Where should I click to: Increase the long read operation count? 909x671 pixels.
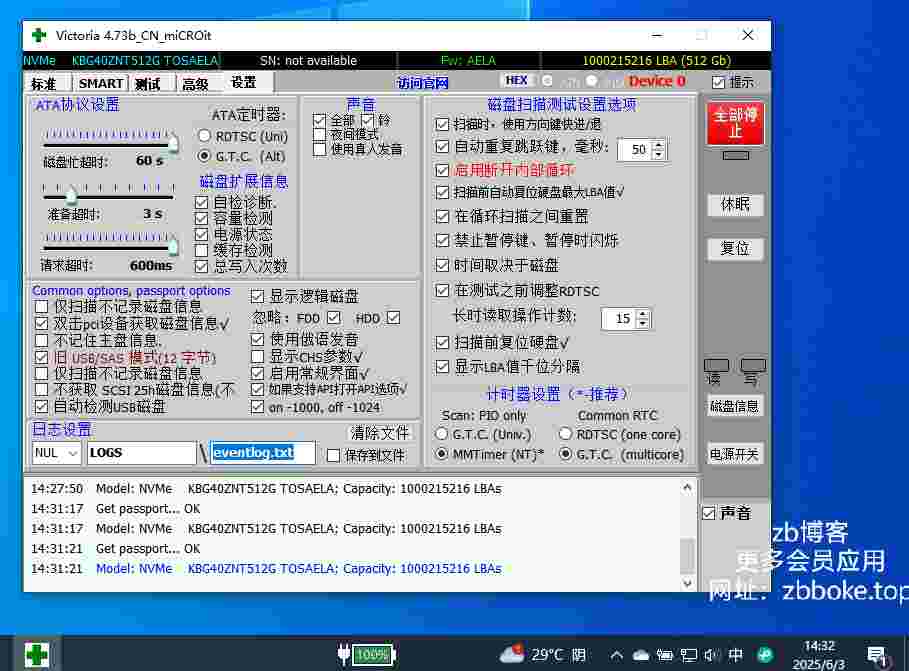click(x=643, y=314)
